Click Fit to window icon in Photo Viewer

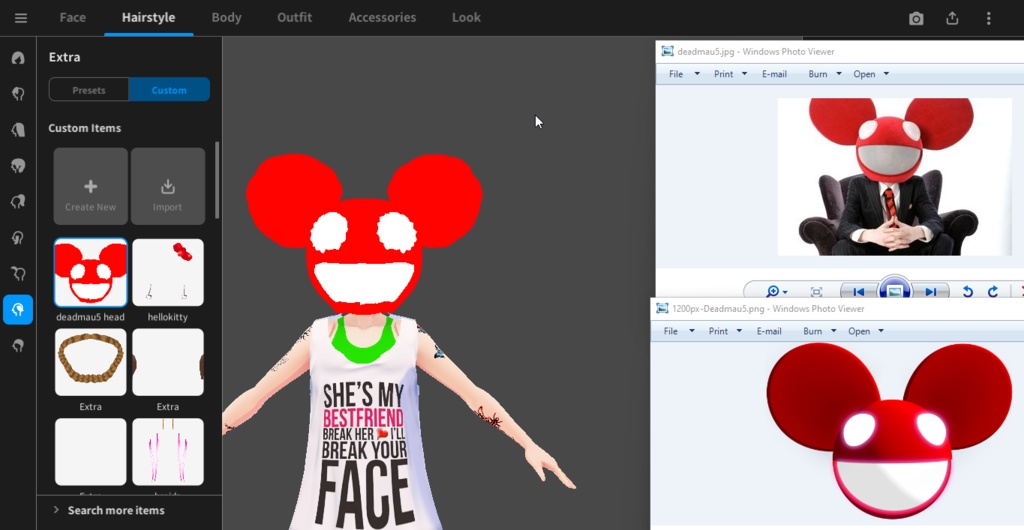click(x=816, y=292)
